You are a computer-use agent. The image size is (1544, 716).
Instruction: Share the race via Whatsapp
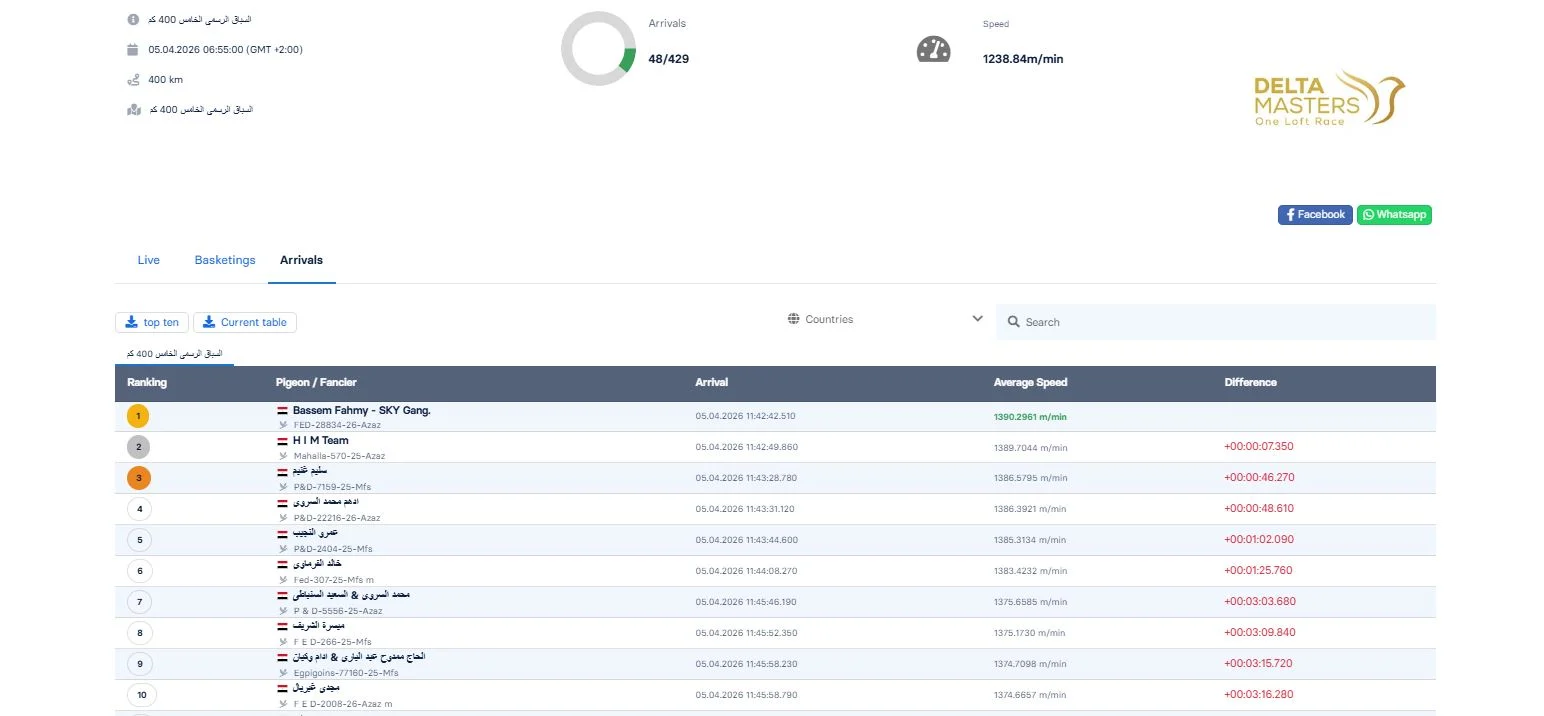point(1394,215)
